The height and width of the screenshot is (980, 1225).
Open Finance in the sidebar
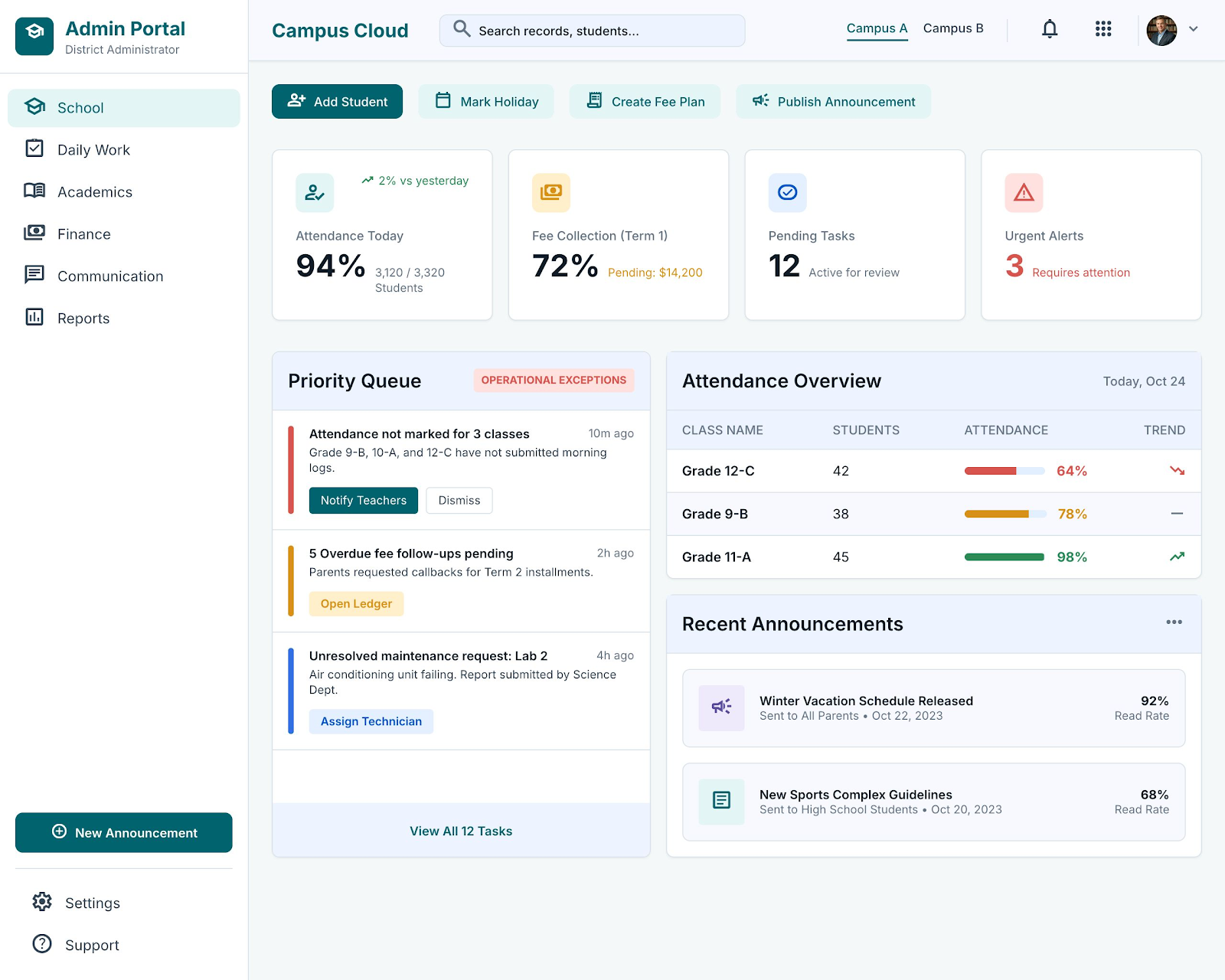pos(124,234)
